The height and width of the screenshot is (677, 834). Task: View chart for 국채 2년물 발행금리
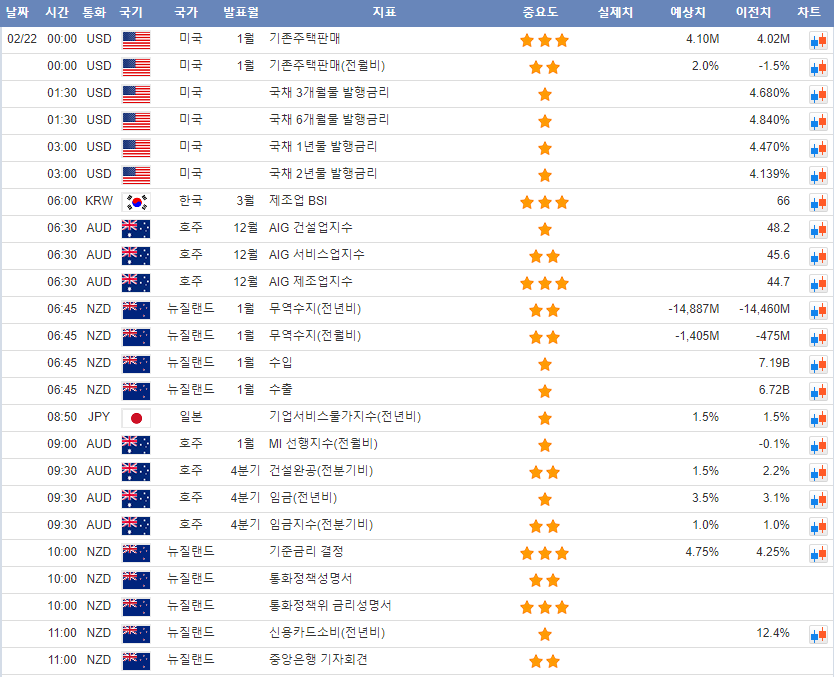coord(817,175)
